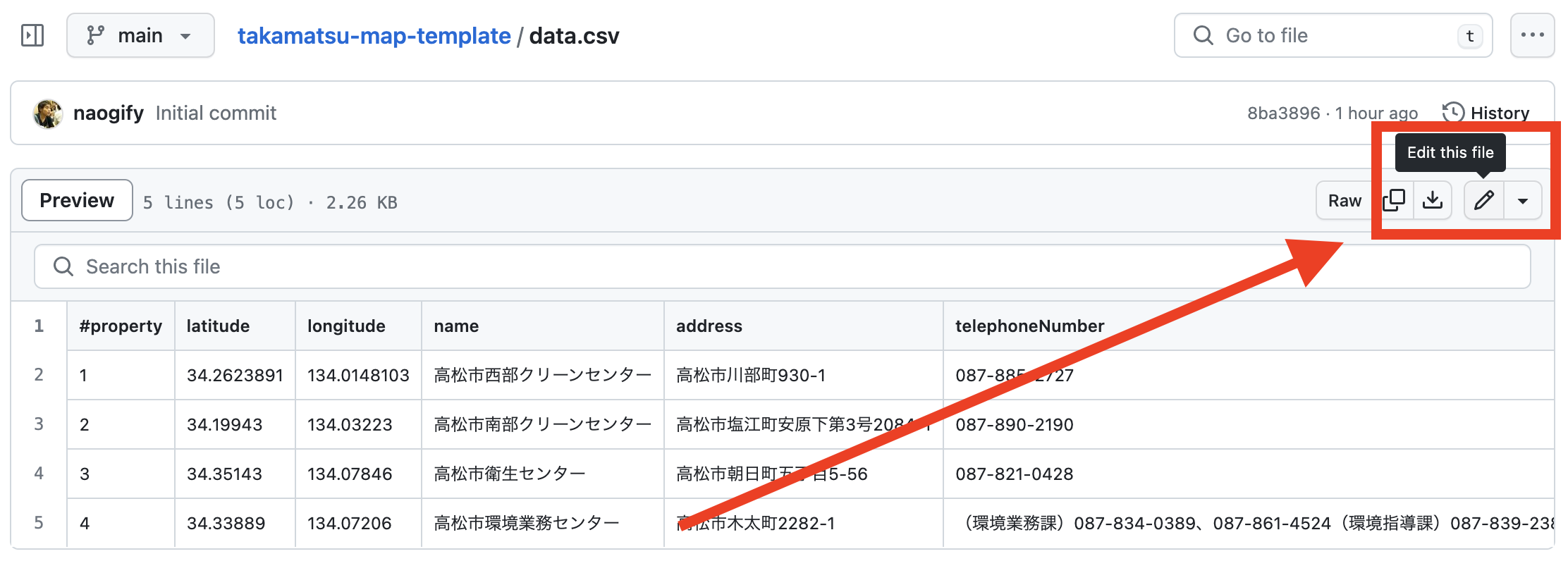Image resolution: width=1568 pixels, height=561 pixels.
Task: Edit this file with the pencil icon
Action: (1484, 200)
